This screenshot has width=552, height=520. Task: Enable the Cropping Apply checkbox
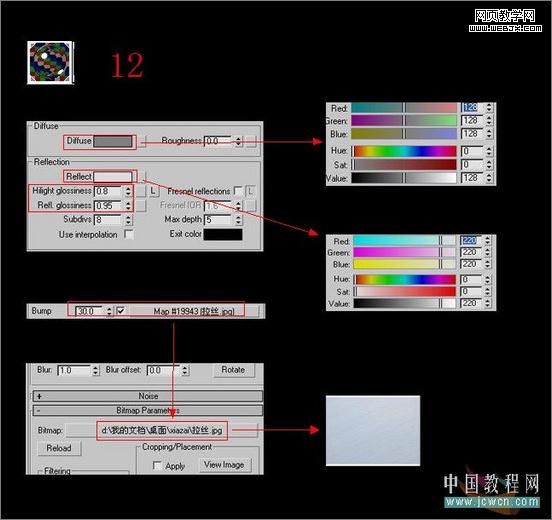[157, 465]
